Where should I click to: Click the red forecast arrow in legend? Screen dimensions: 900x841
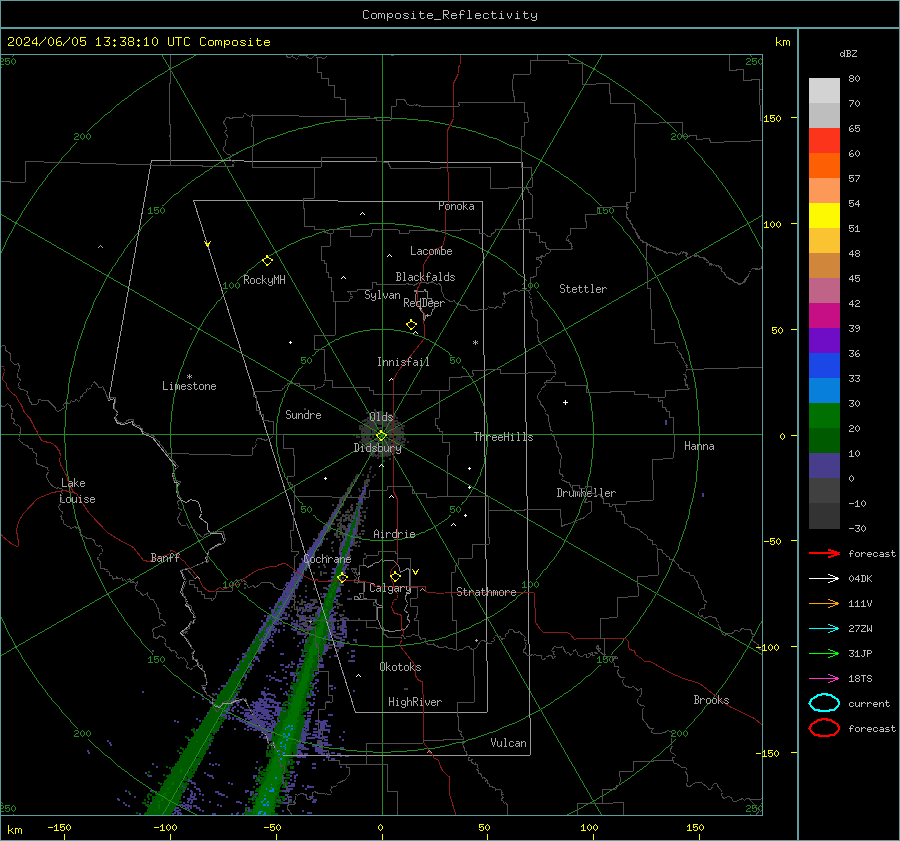[x=824, y=553]
